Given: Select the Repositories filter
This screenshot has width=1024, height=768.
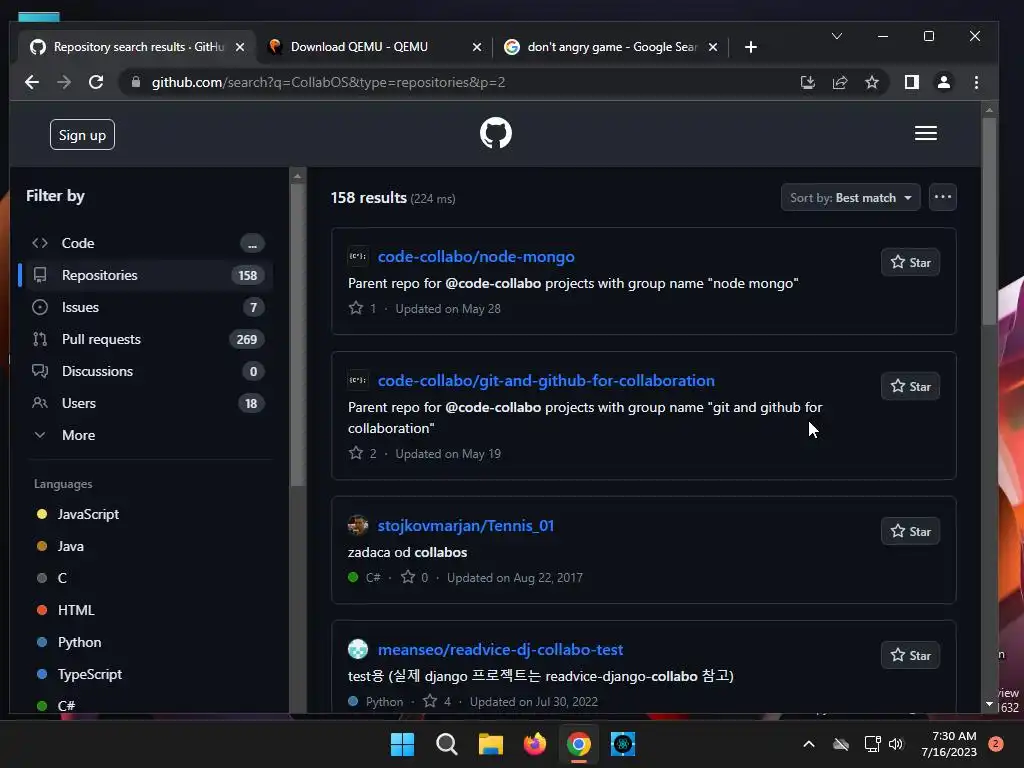Looking at the screenshot, I should [147, 275].
